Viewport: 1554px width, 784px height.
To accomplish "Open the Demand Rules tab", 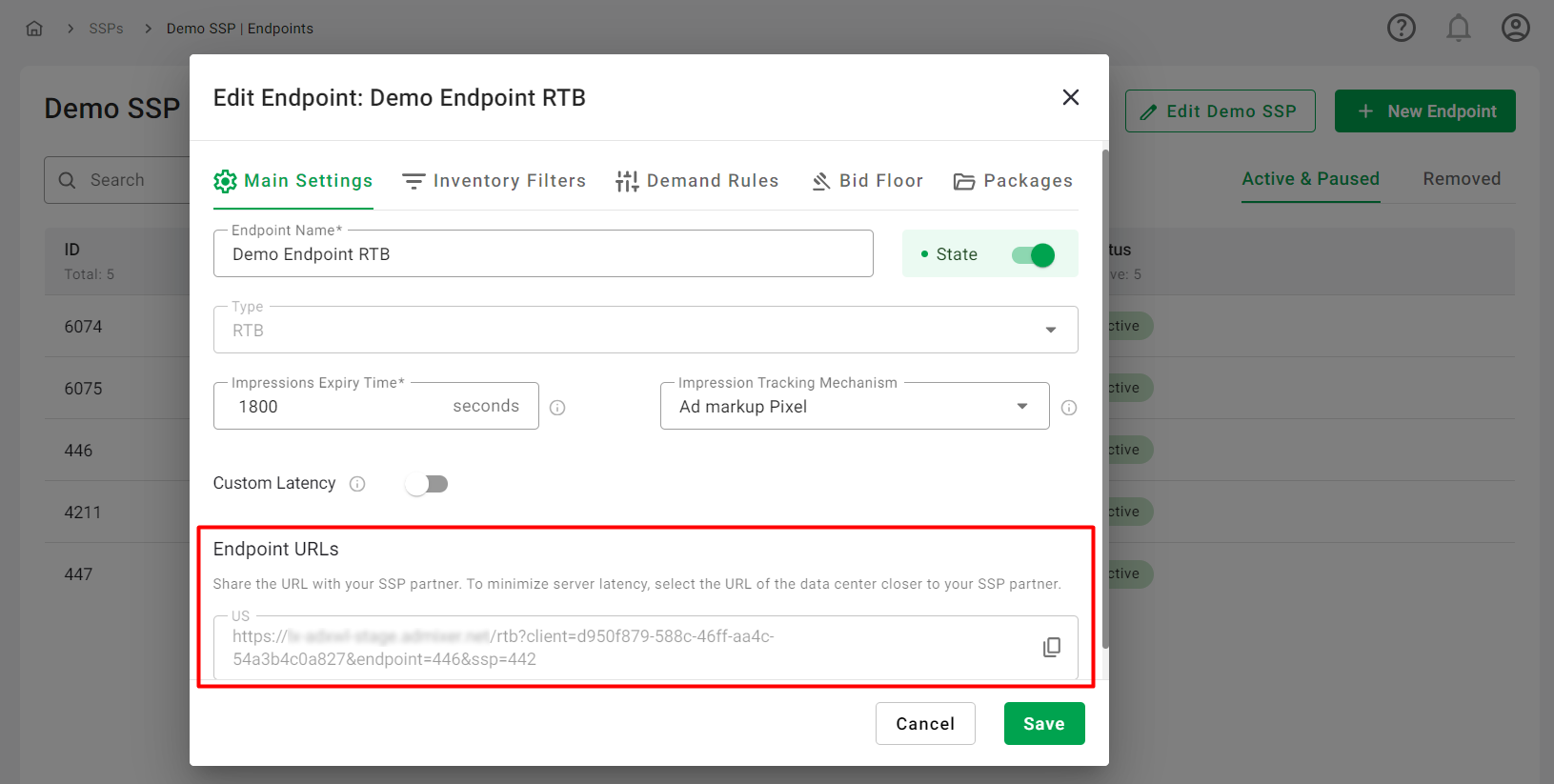I will click(x=696, y=181).
